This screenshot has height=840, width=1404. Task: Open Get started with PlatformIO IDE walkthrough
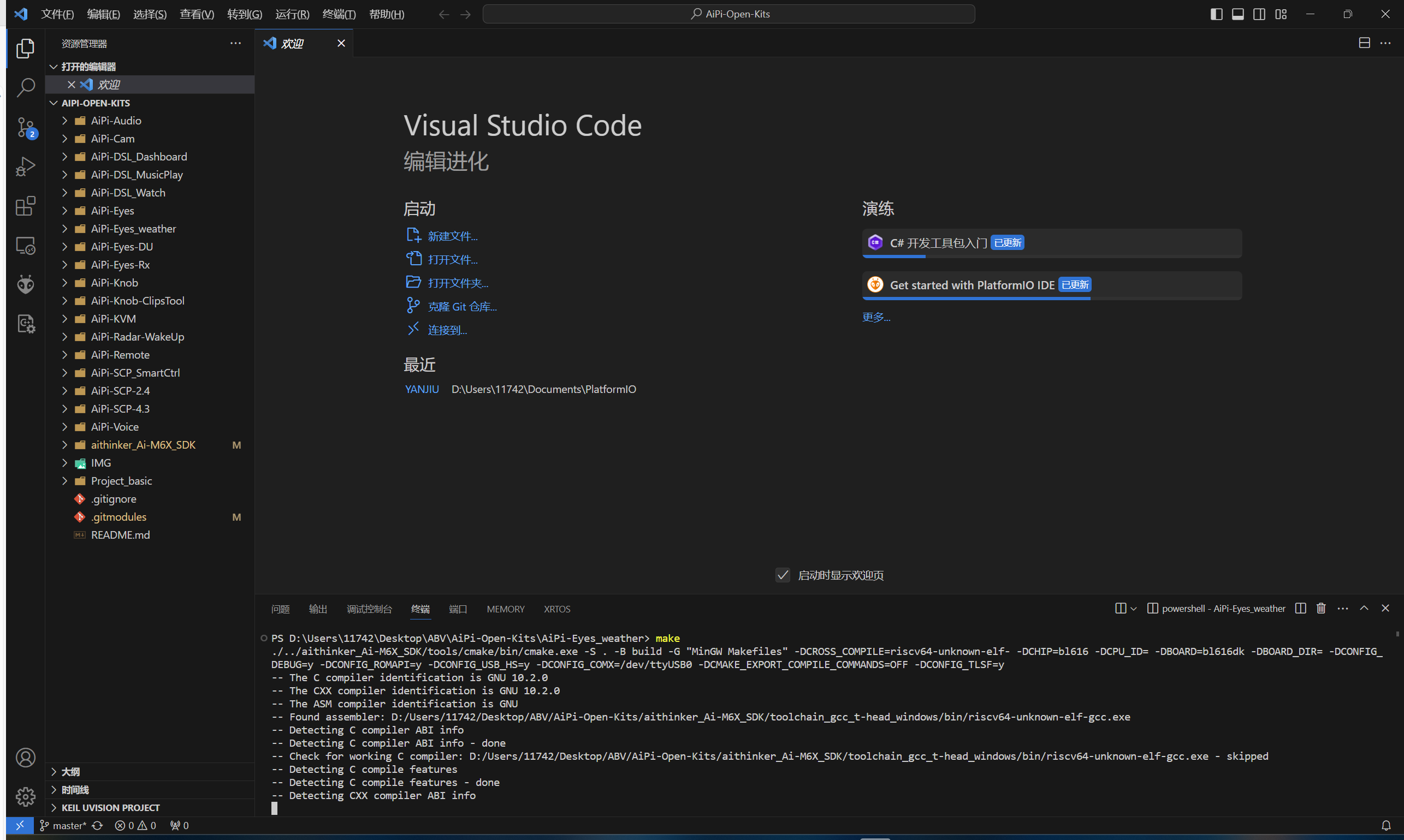pyautogui.click(x=1052, y=285)
